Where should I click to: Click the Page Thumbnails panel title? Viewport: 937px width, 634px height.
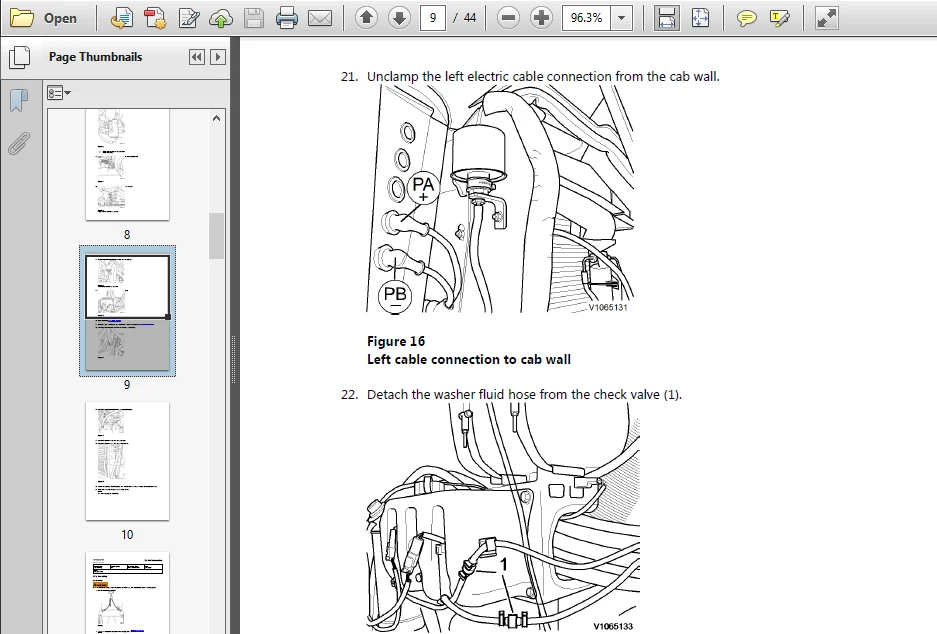point(96,57)
